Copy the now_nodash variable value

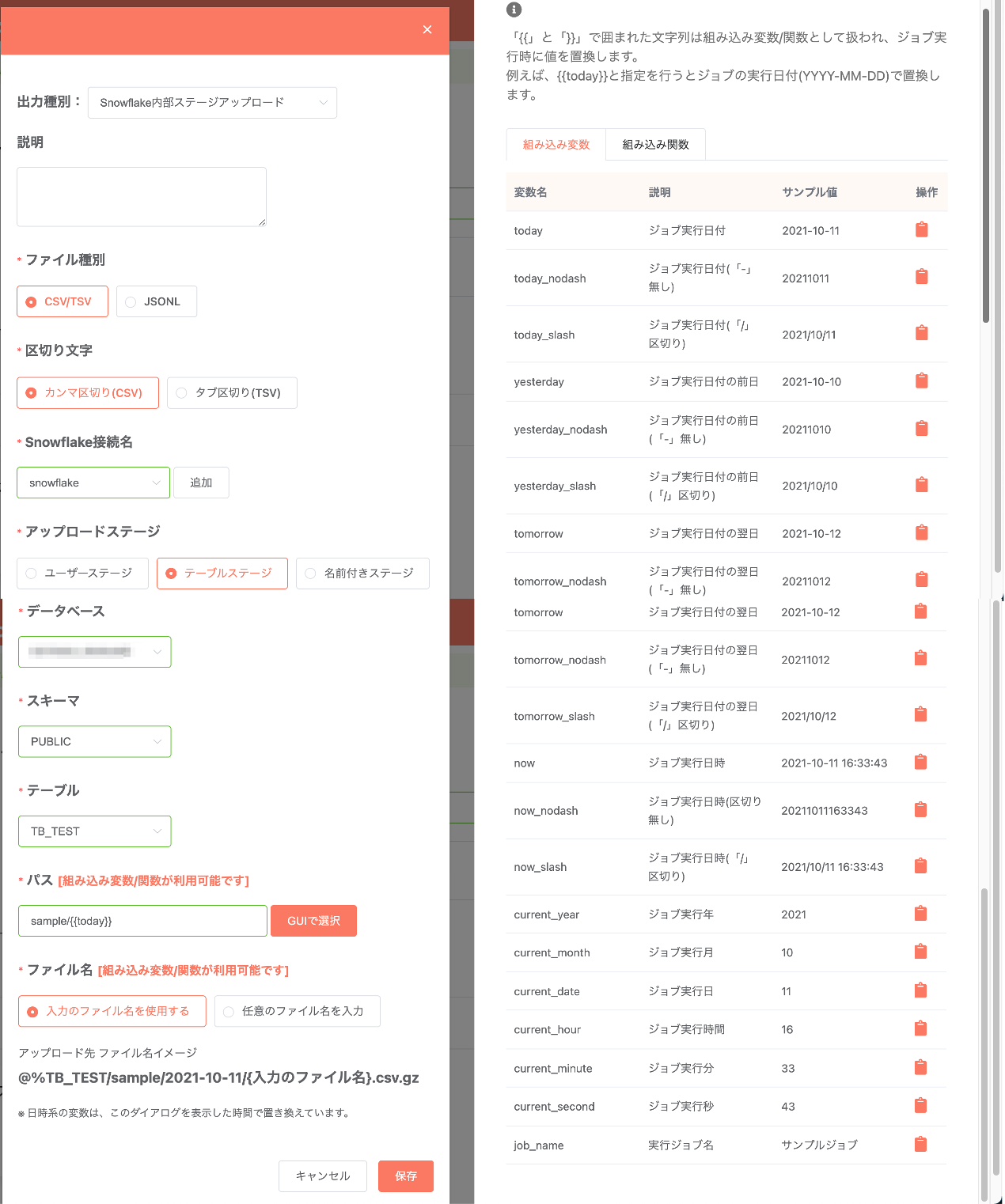920,809
